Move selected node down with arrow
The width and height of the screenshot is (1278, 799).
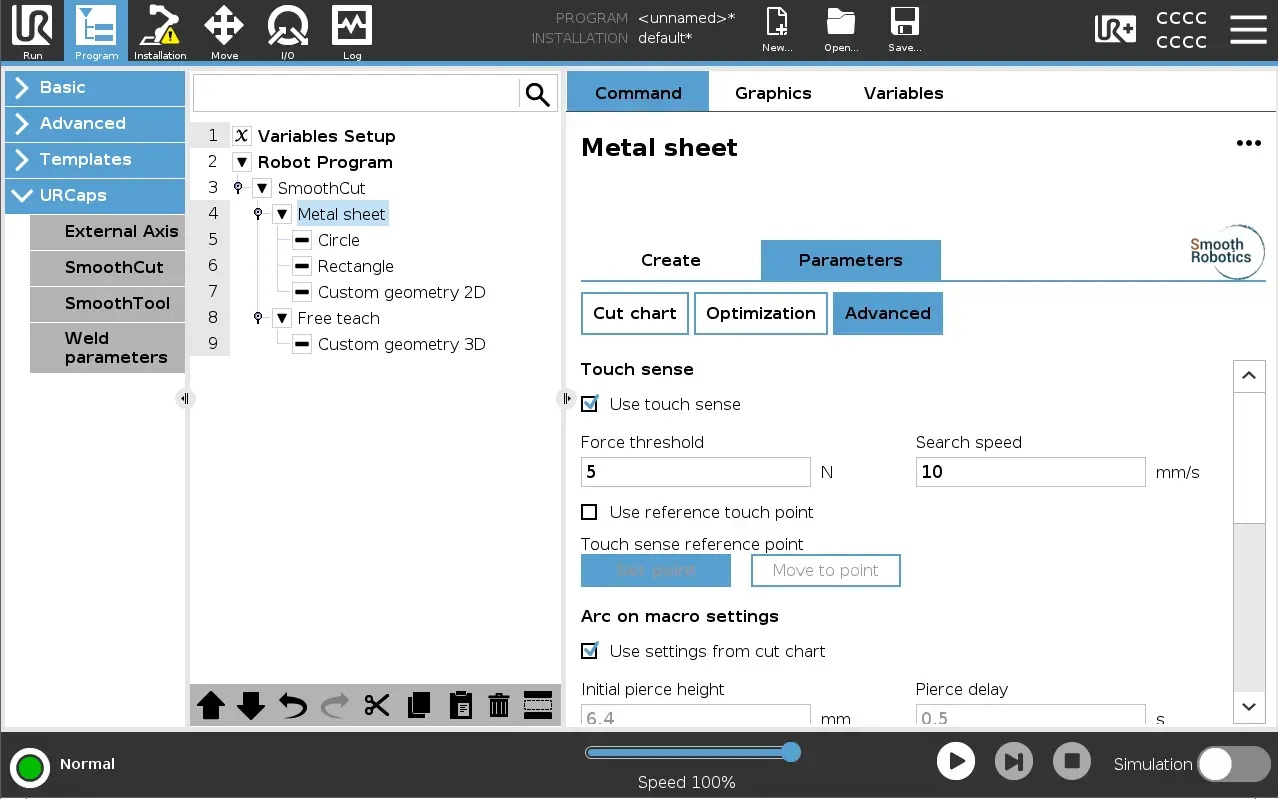click(x=251, y=705)
